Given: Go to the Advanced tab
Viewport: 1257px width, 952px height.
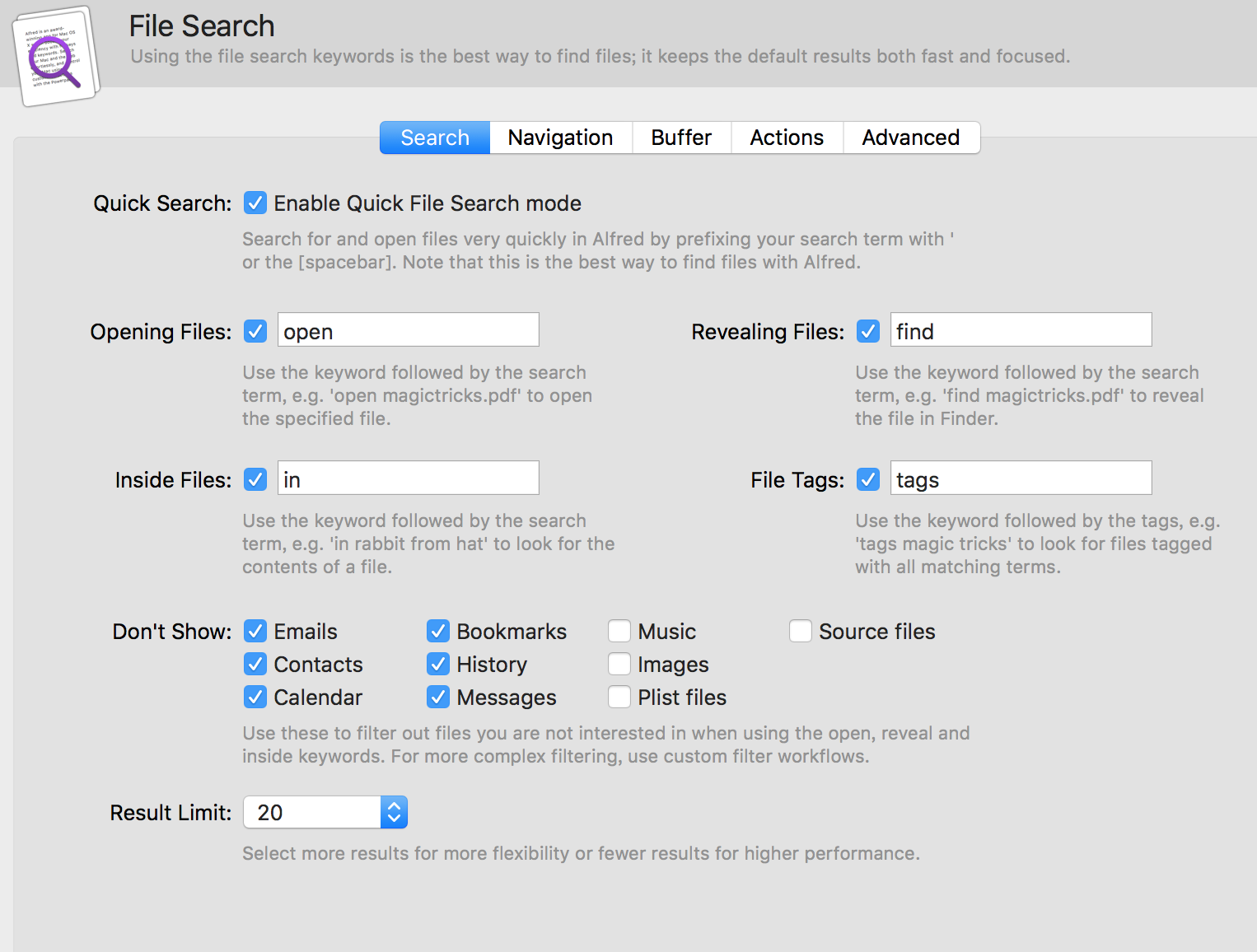Looking at the screenshot, I should [x=910, y=138].
